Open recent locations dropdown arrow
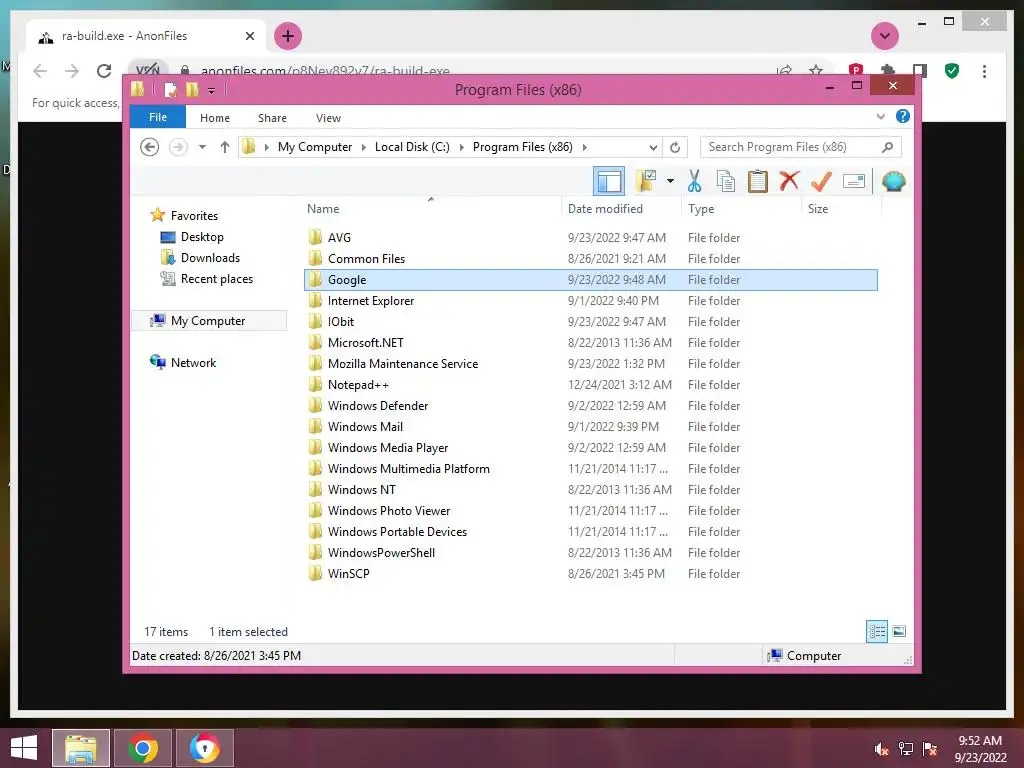The height and width of the screenshot is (768, 1024). coord(202,147)
